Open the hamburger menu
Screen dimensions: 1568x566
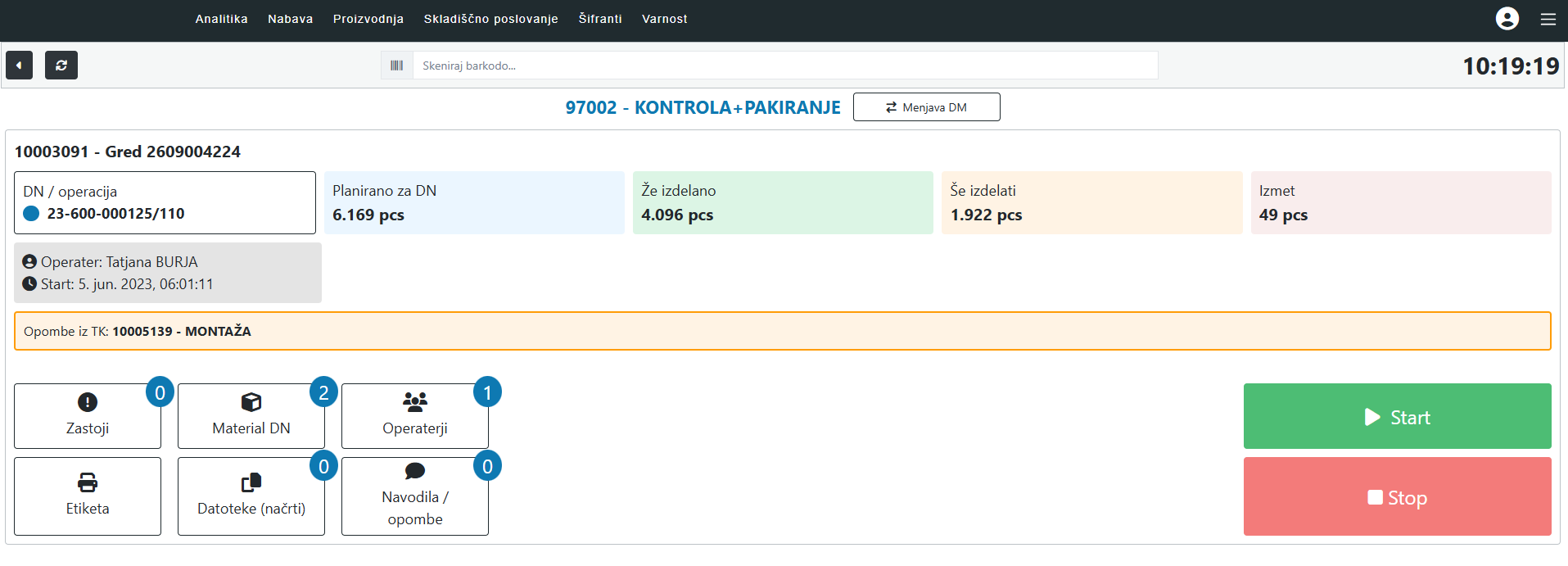tap(1548, 19)
